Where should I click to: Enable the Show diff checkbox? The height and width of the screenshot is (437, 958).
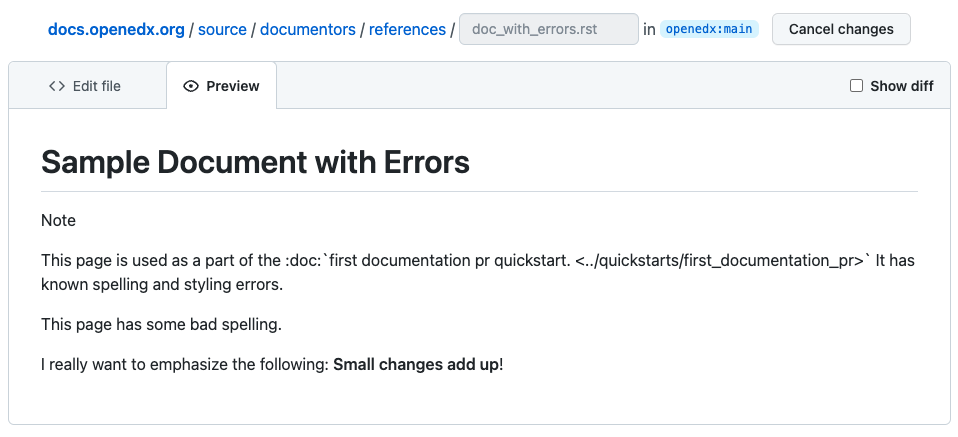(x=856, y=86)
